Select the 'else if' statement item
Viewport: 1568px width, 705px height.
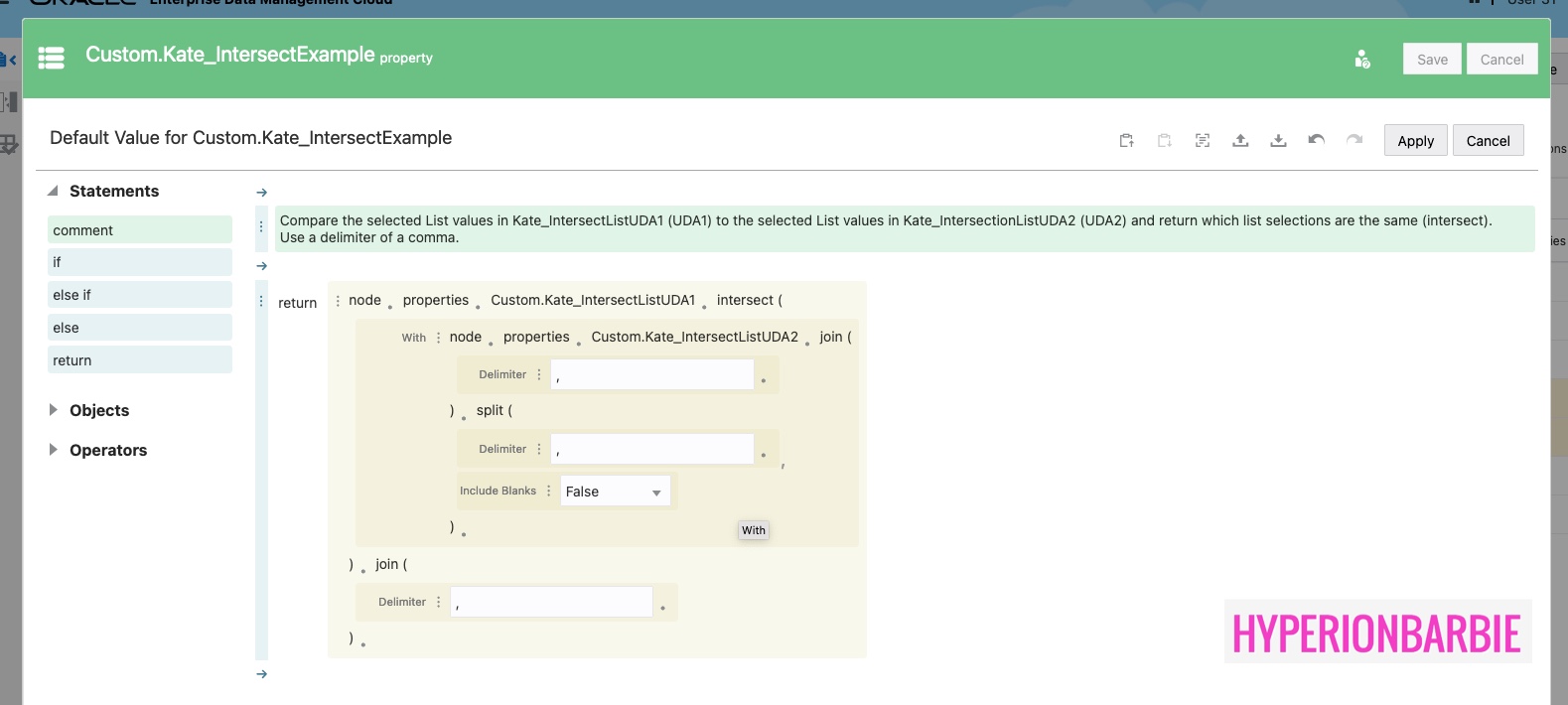point(139,295)
